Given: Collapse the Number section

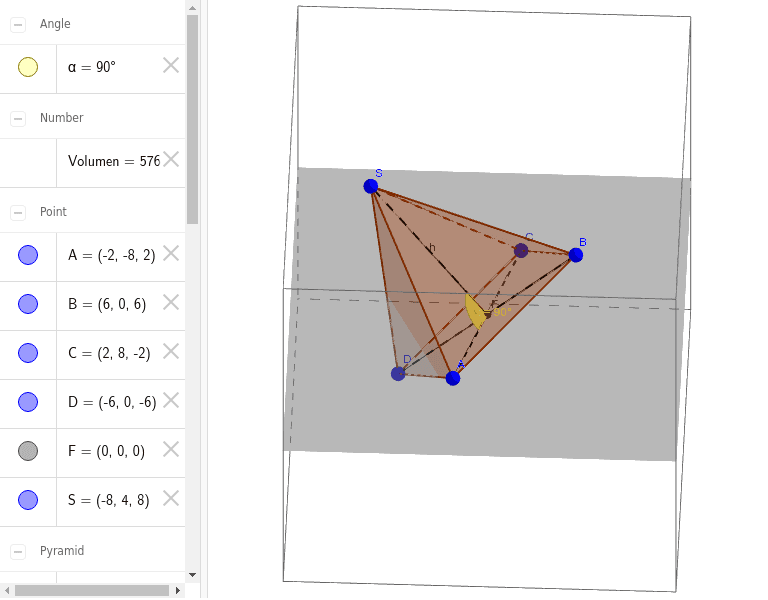Looking at the screenshot, I should 18,119.
